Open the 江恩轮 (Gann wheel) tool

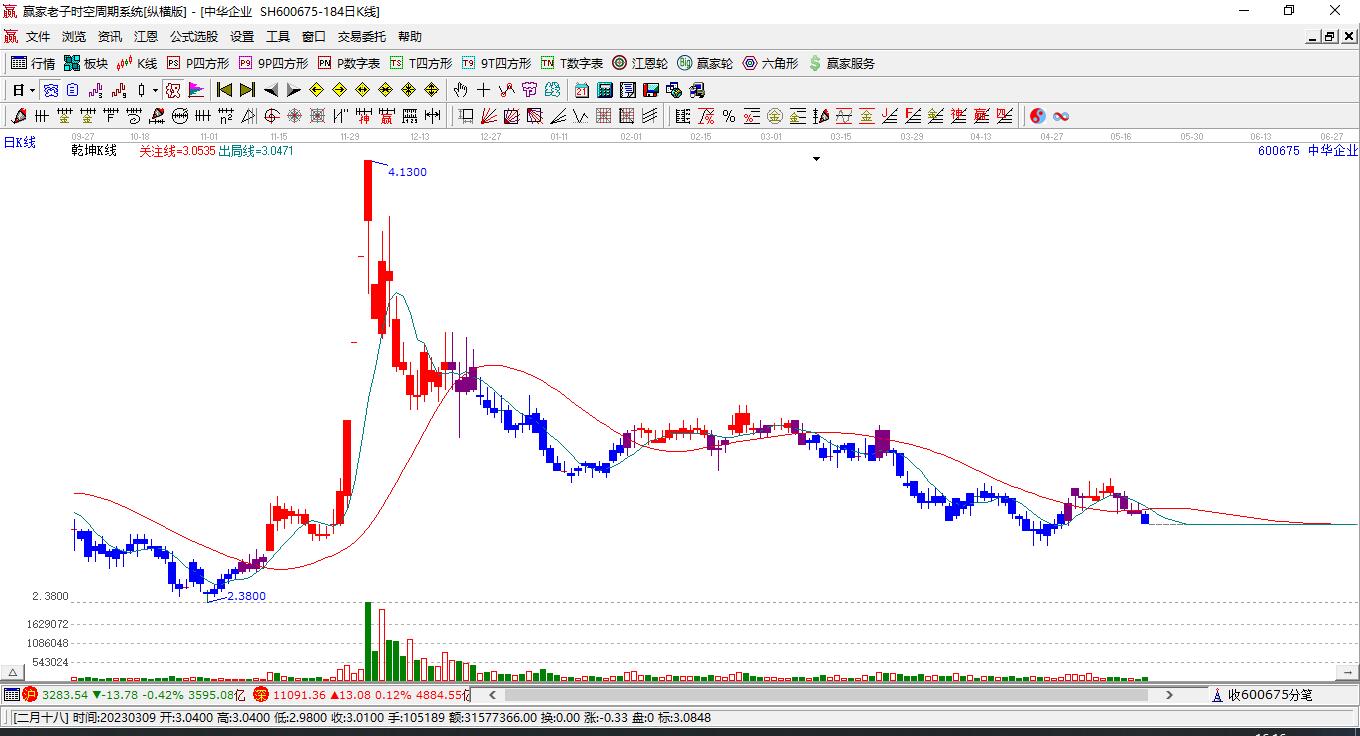coord(640,63)
